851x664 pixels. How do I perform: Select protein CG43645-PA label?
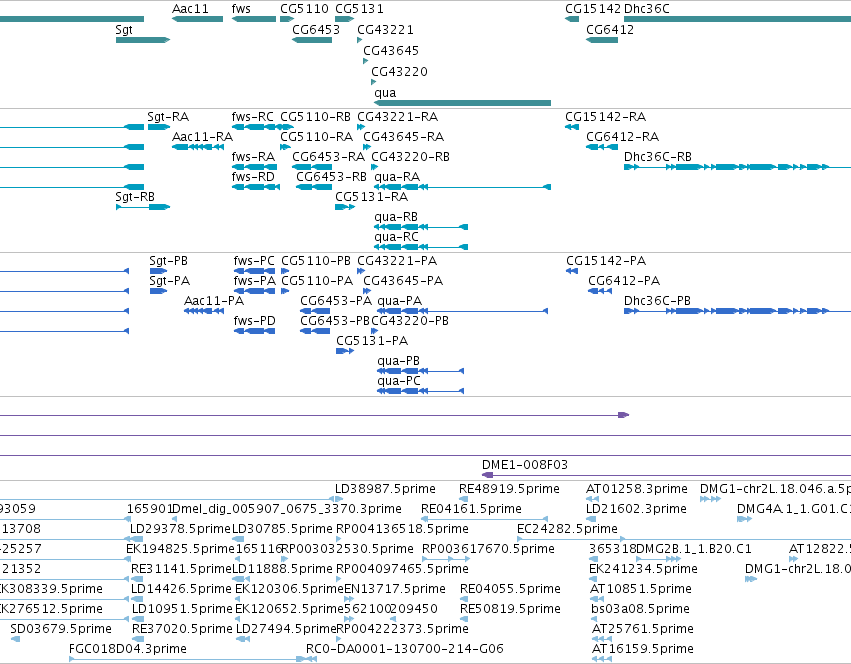coord(403,281)
